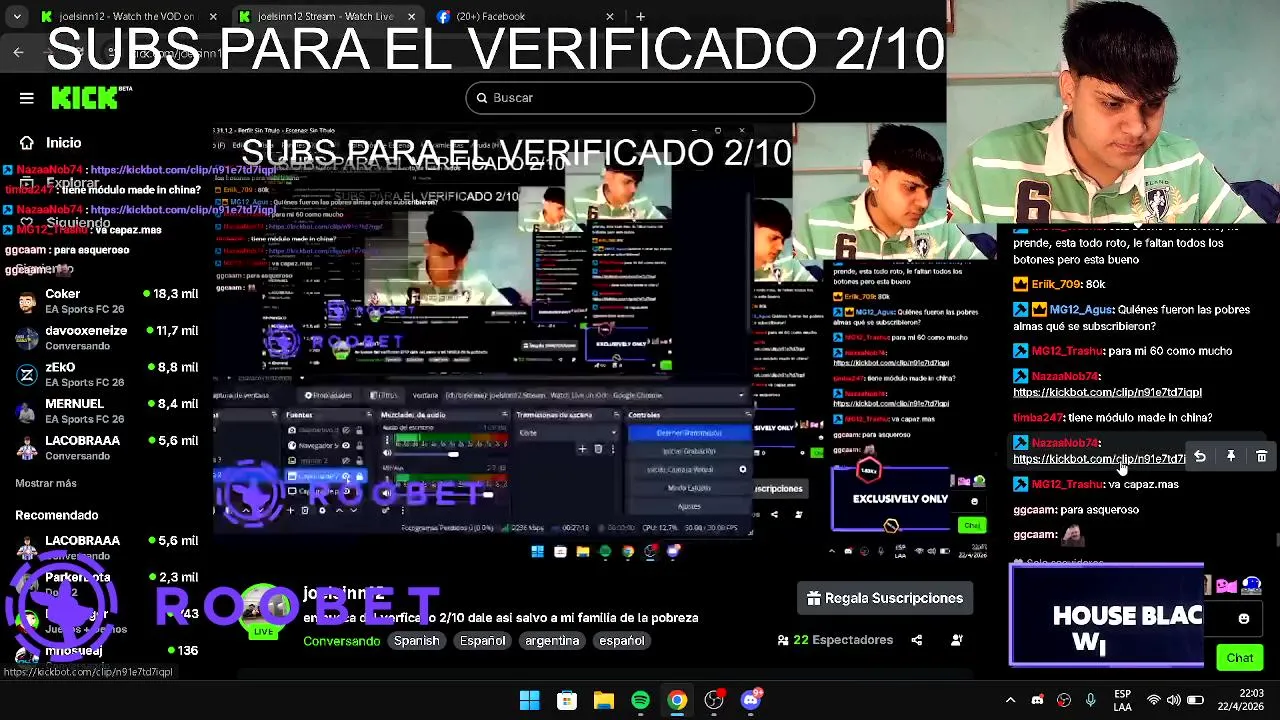Open MERNUEL's channel in the sidebar
Viewport: 1280px width, 720px height.
pyautogui.click(x=106, y=411)
